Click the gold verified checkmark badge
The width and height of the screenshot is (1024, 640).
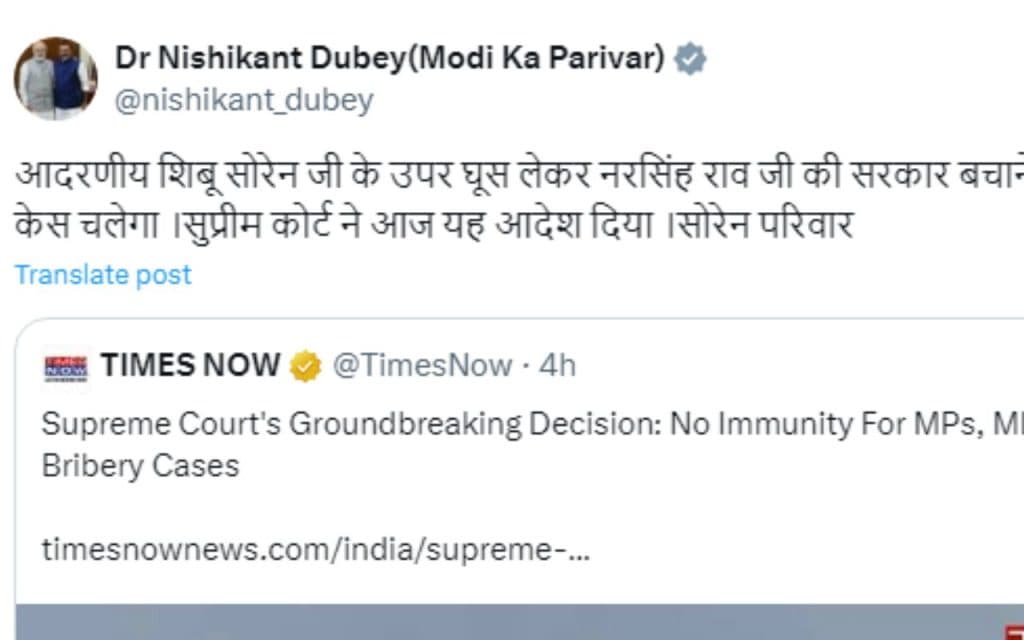305,367
